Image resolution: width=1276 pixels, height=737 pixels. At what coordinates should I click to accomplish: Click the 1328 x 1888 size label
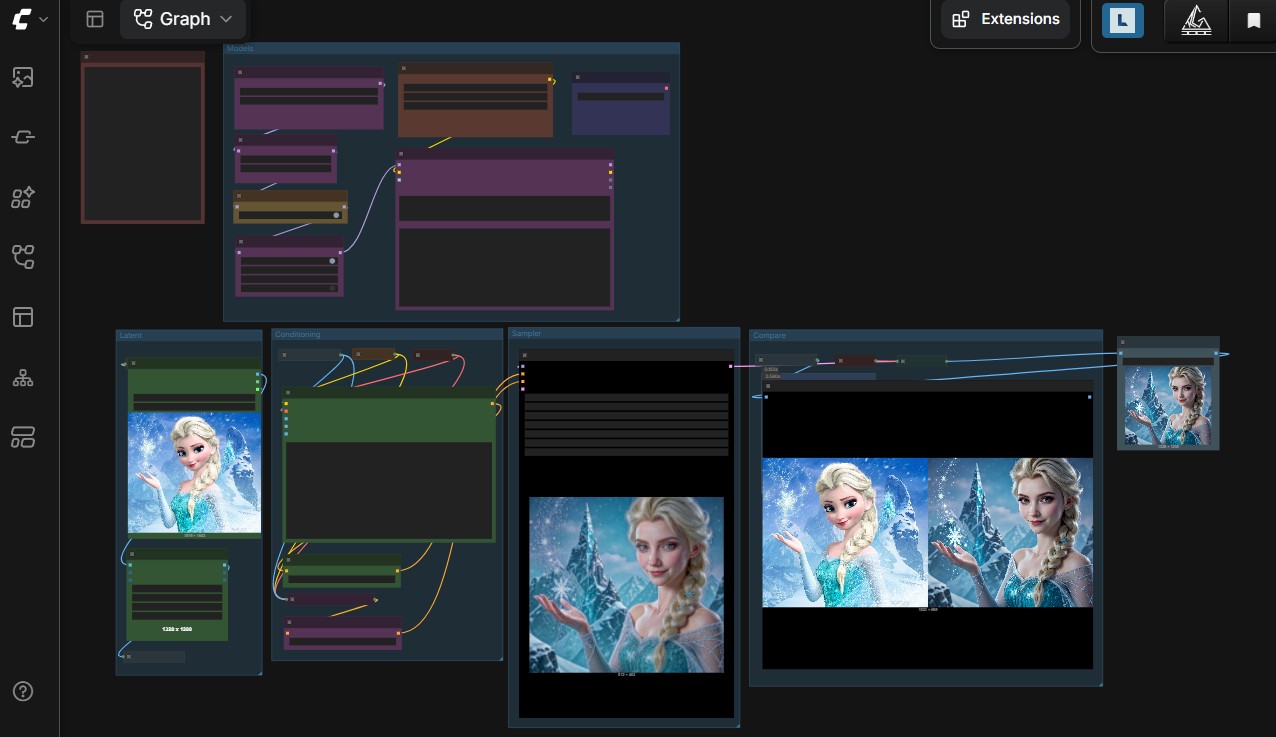(x=177, y=629)
